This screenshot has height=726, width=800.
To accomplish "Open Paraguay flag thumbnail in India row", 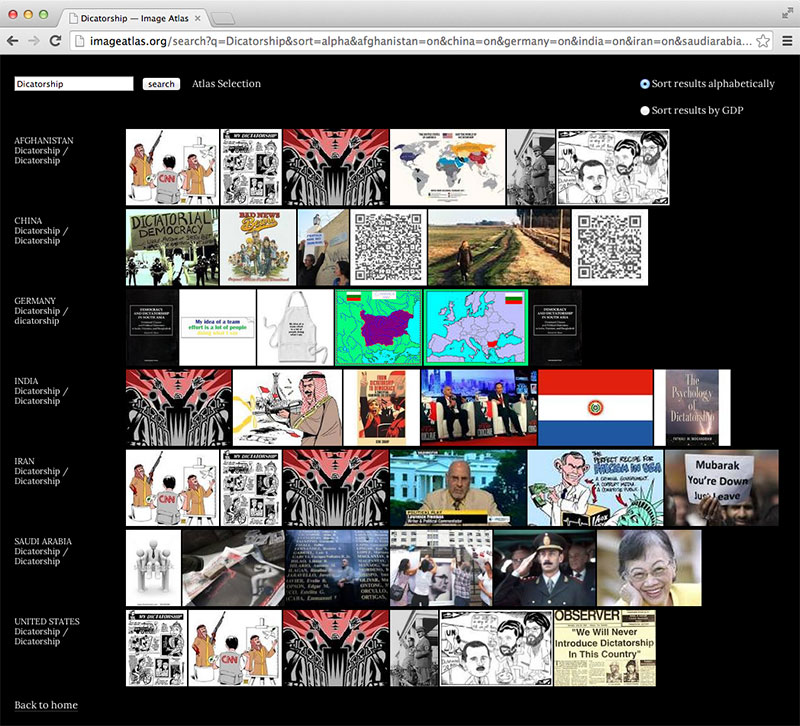I will click(x=595, y=408).
